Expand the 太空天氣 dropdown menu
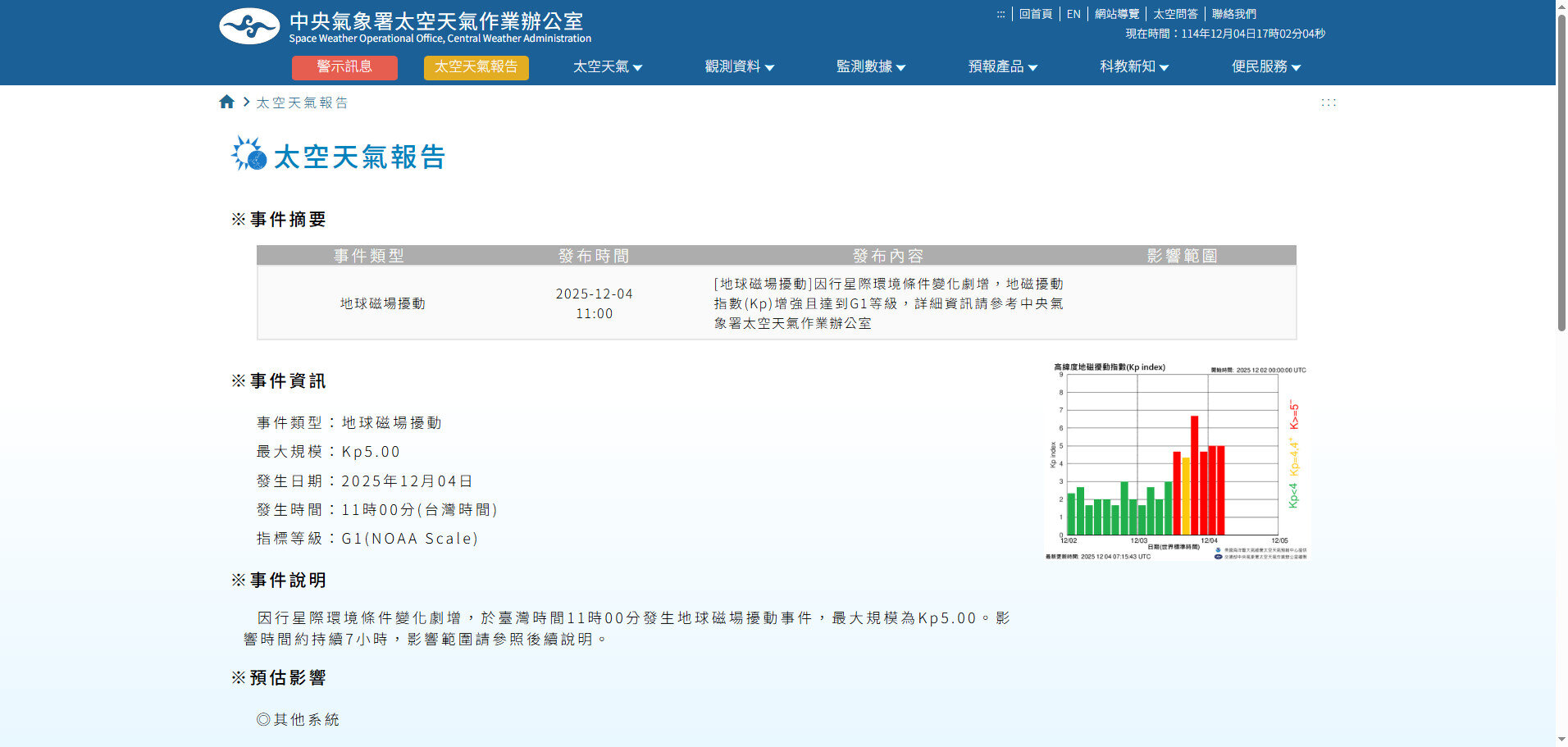 click(607, 67)
